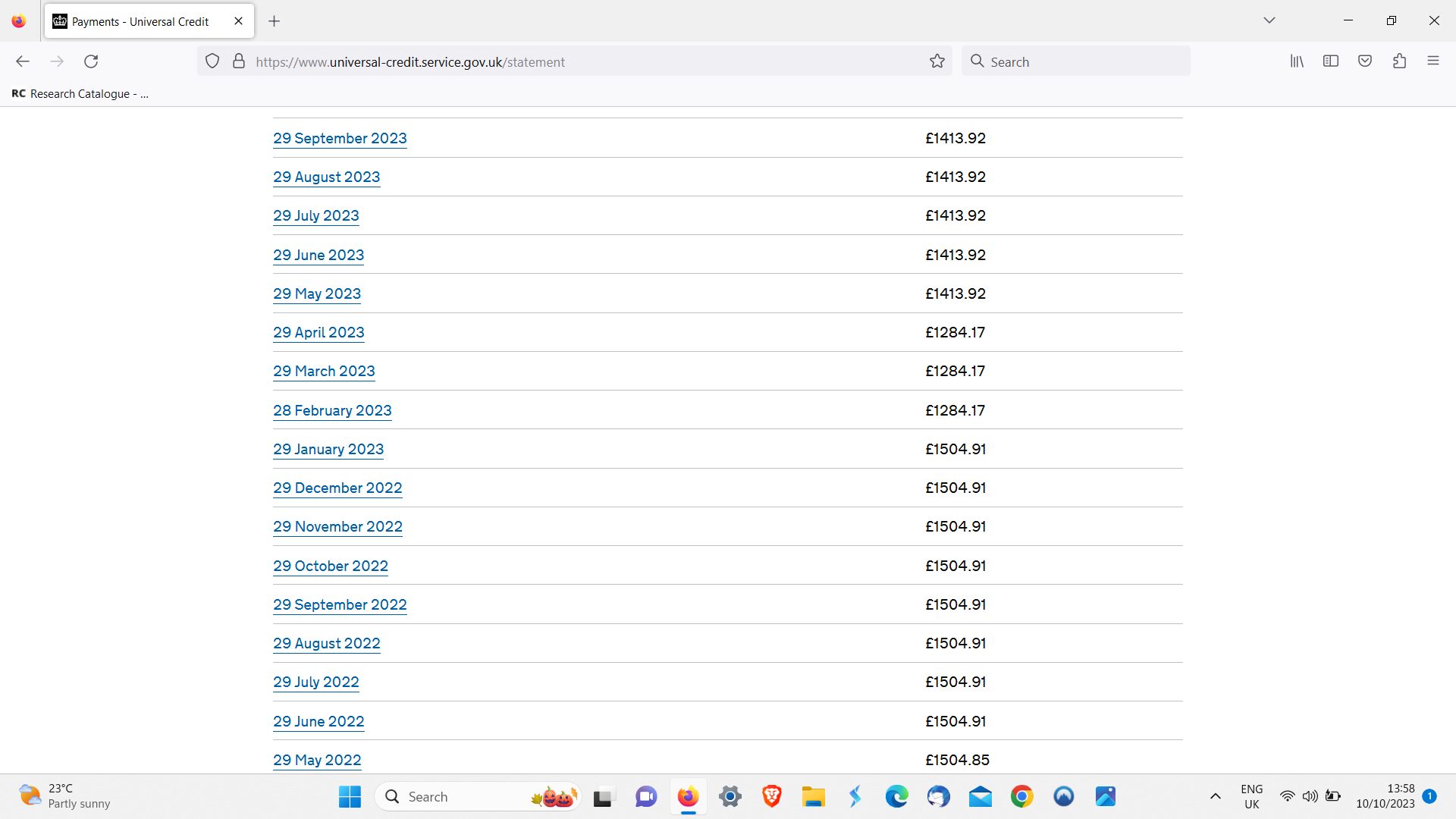Open Firefox hamburger application menu
Image resolution: width=1456 pixels, height=819 pixels.
coord(1433,61)
